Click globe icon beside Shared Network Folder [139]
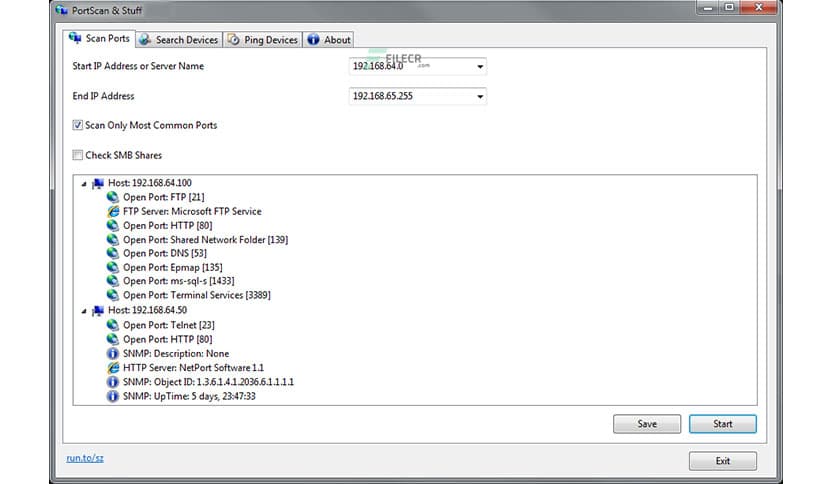 pos(112,240)
